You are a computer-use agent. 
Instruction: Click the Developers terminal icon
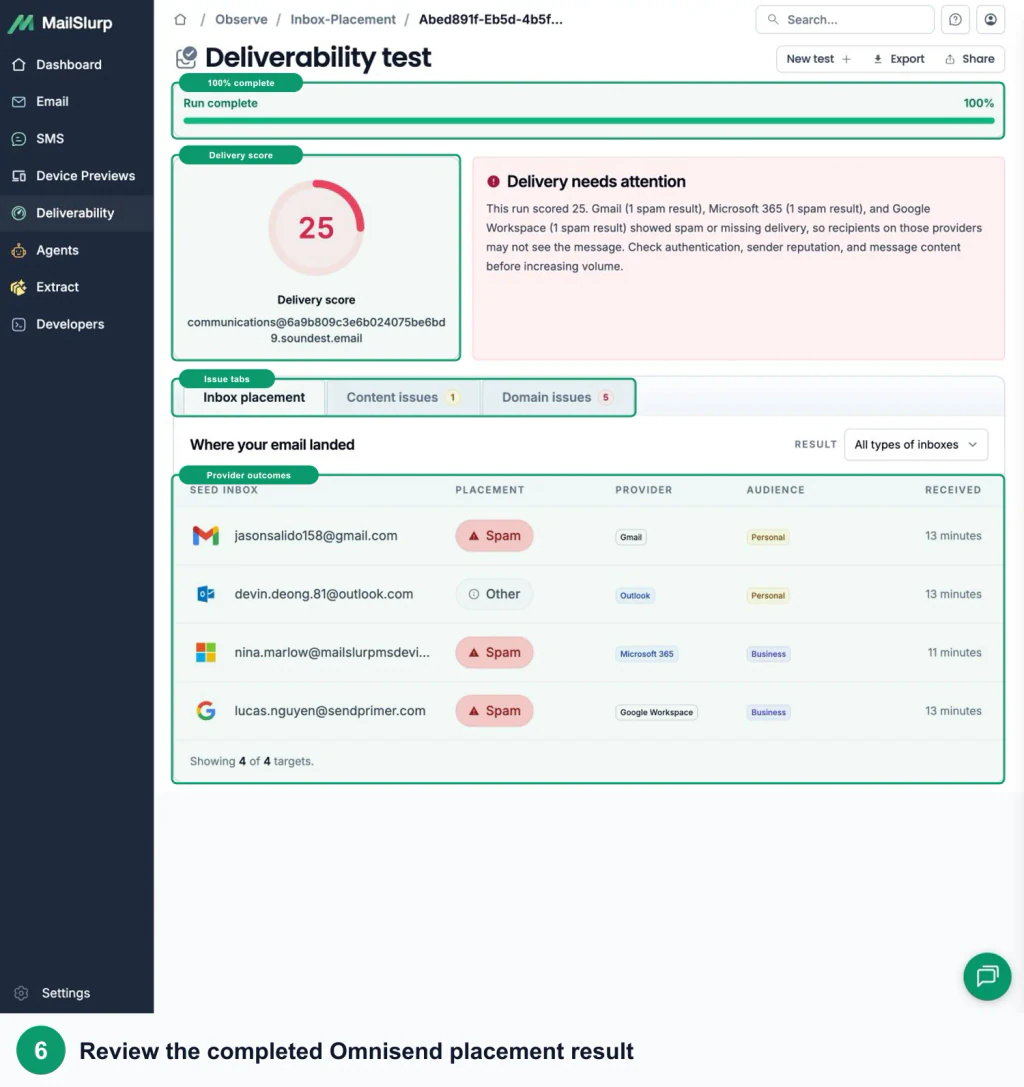coord(19,324)
